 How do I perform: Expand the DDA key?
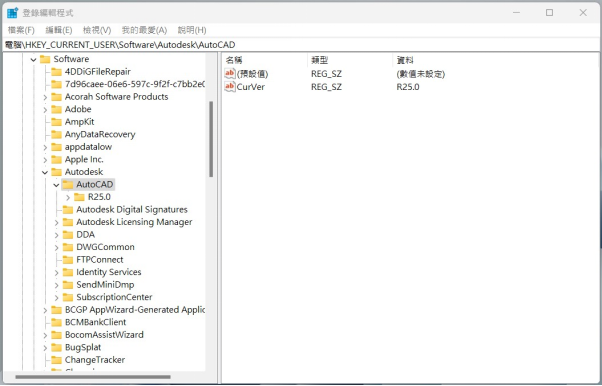56,235
